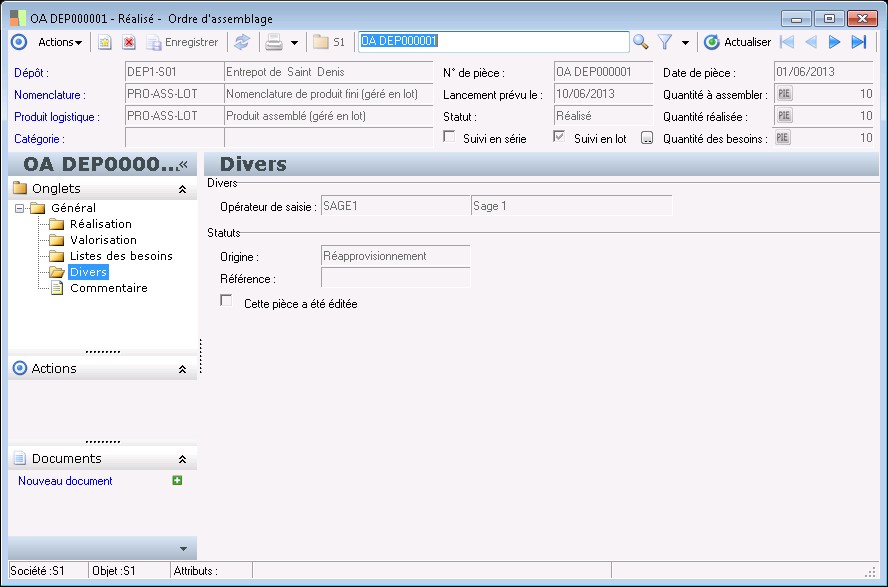
Task: Click the Dépôt label link
Action: (x=31, y=73)
